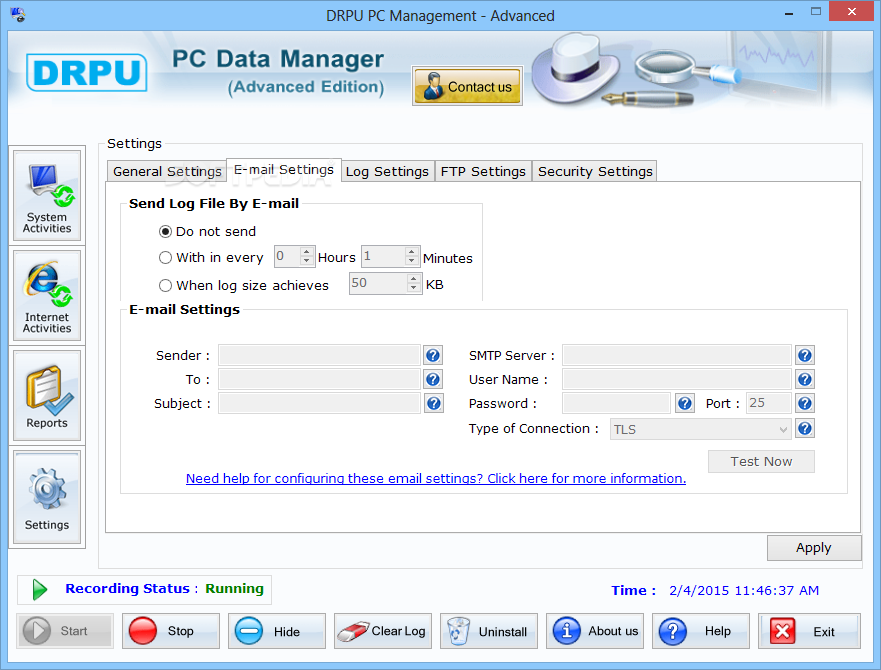Click the Clear Log button
881x670 pixels.
[x=383, y=631]
